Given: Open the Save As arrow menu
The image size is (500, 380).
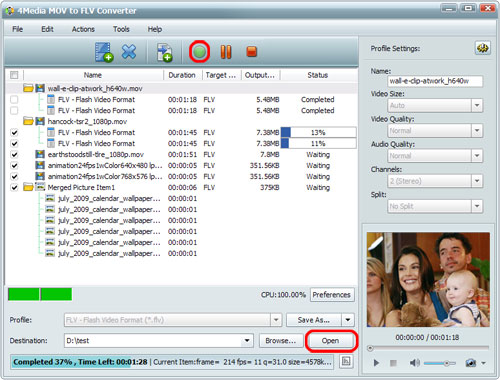Looking at the screenshot, I should click(x=348, y=320).
